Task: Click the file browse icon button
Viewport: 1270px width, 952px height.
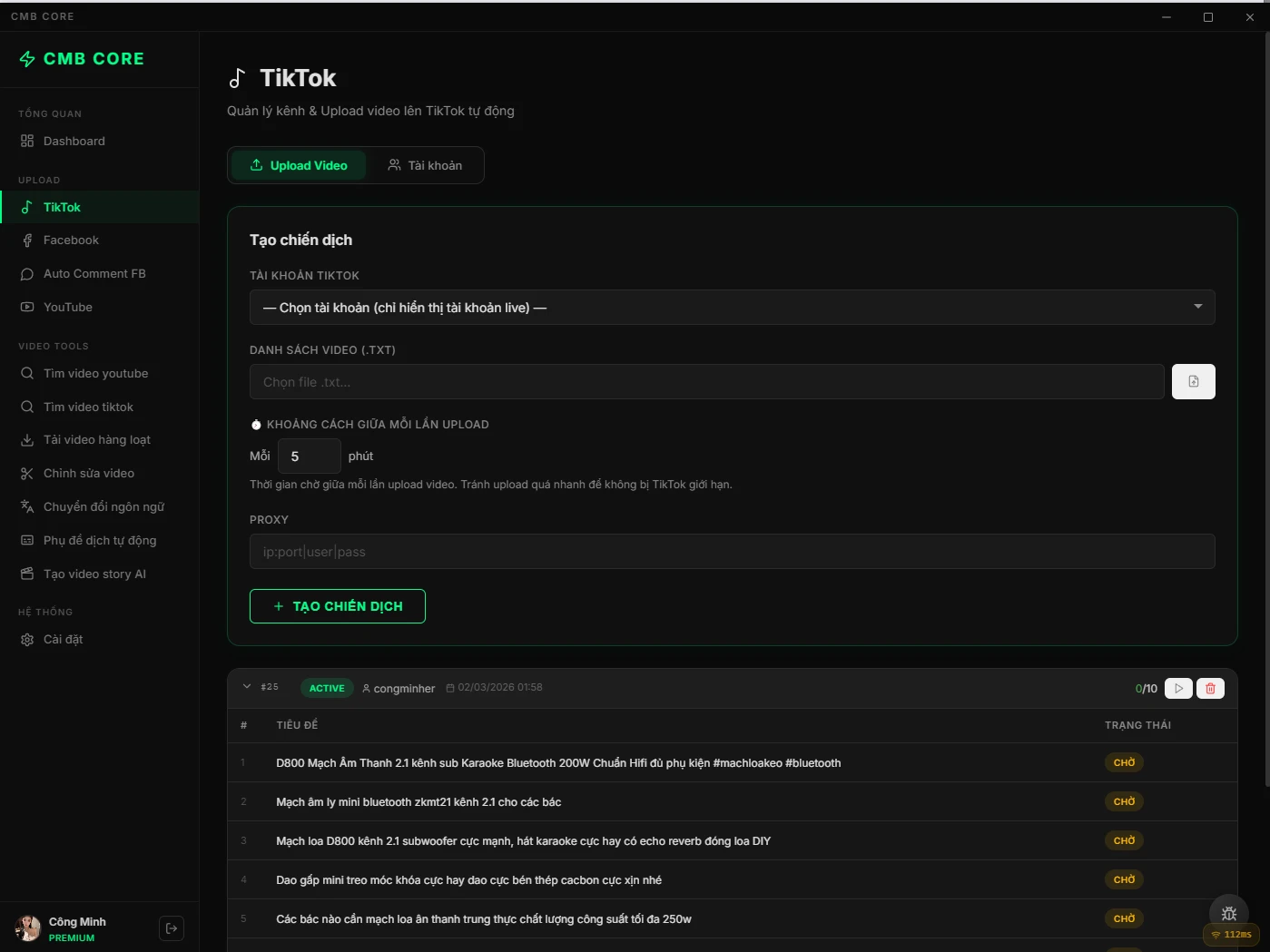Action: pyautogui.click(x=1193, y=382)
